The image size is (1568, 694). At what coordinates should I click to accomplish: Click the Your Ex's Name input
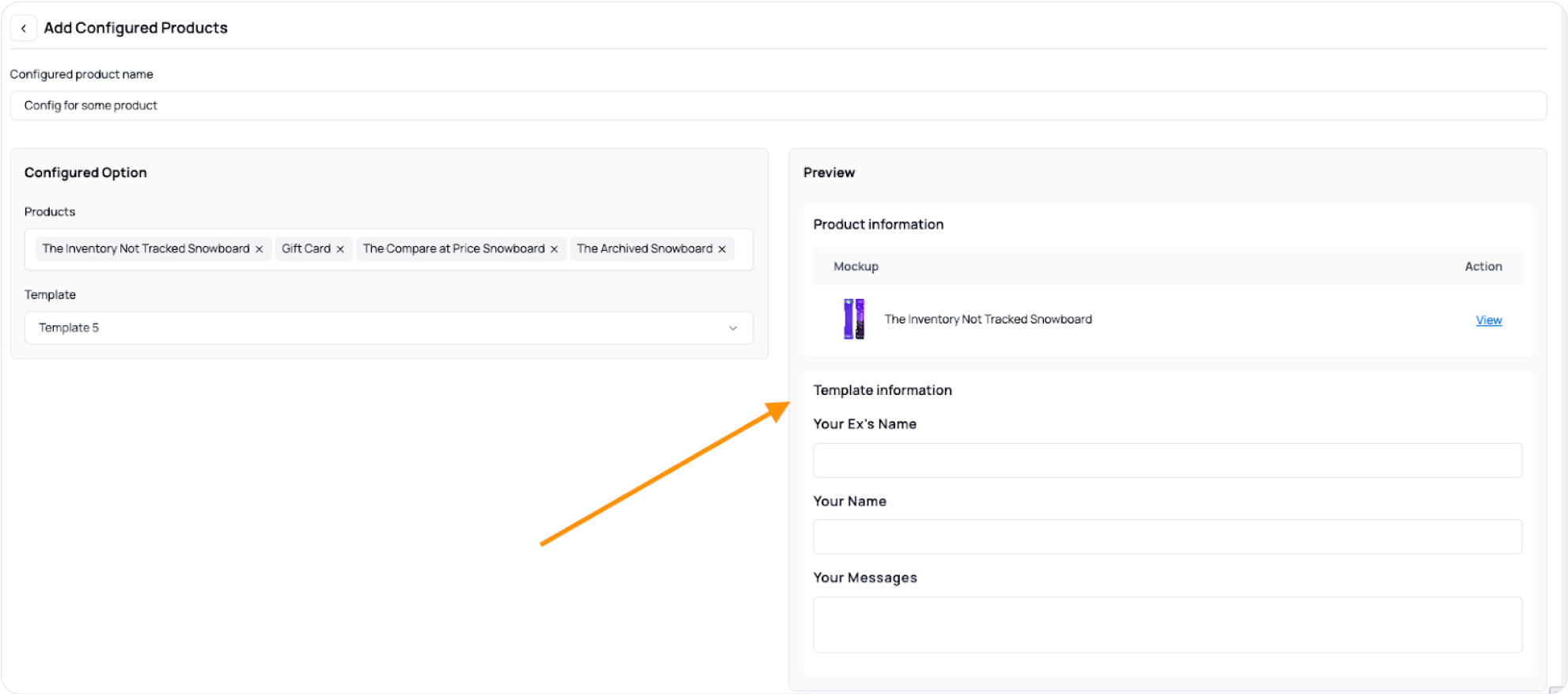[1167, 461]
